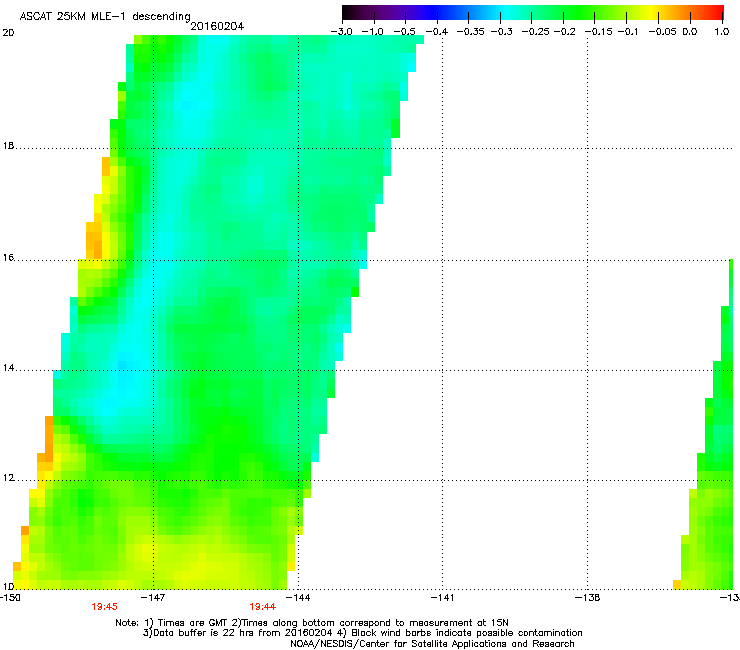Image resolution: width=740 pixels, height=650 pixels.
Task: Click the longitude label -144
Action: pyautogui.click(x=298, y=598)
